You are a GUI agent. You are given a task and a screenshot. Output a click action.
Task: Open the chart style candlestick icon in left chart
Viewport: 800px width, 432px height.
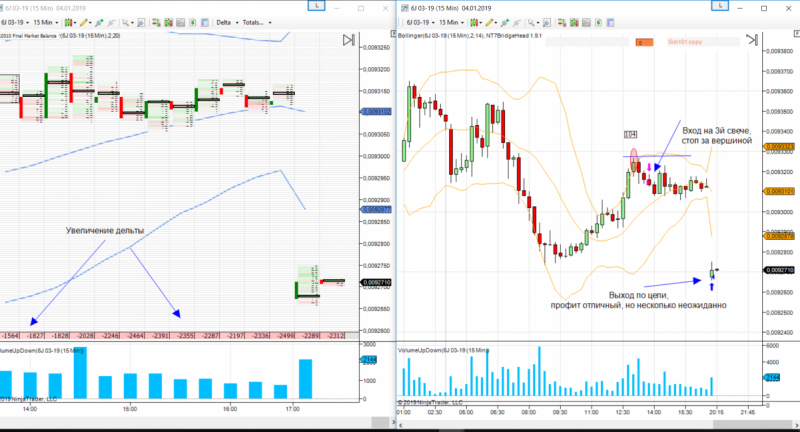pyautogui.click(x=68, y=22)
